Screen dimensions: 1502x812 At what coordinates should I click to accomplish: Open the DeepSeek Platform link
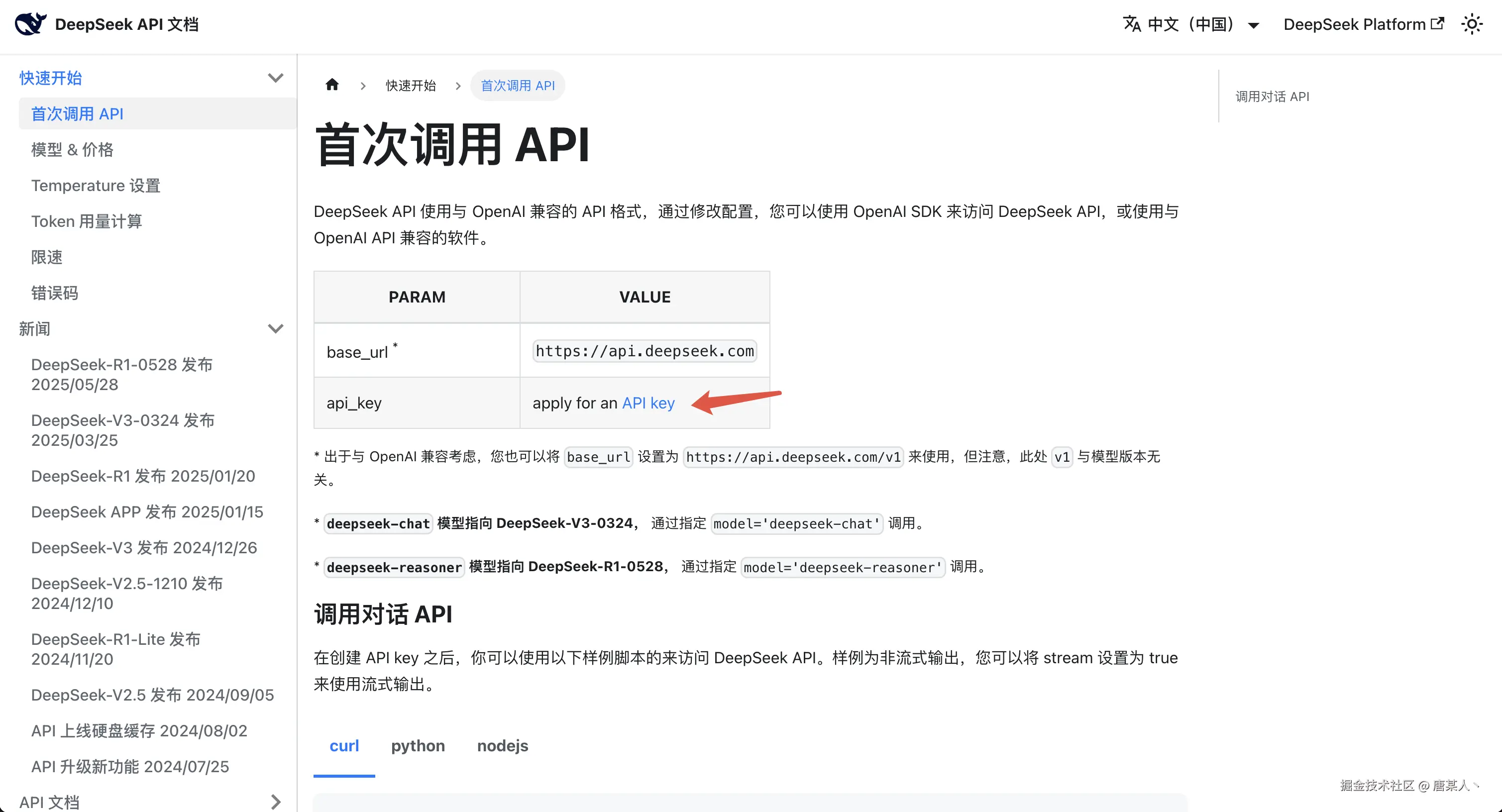point(1354,24)
